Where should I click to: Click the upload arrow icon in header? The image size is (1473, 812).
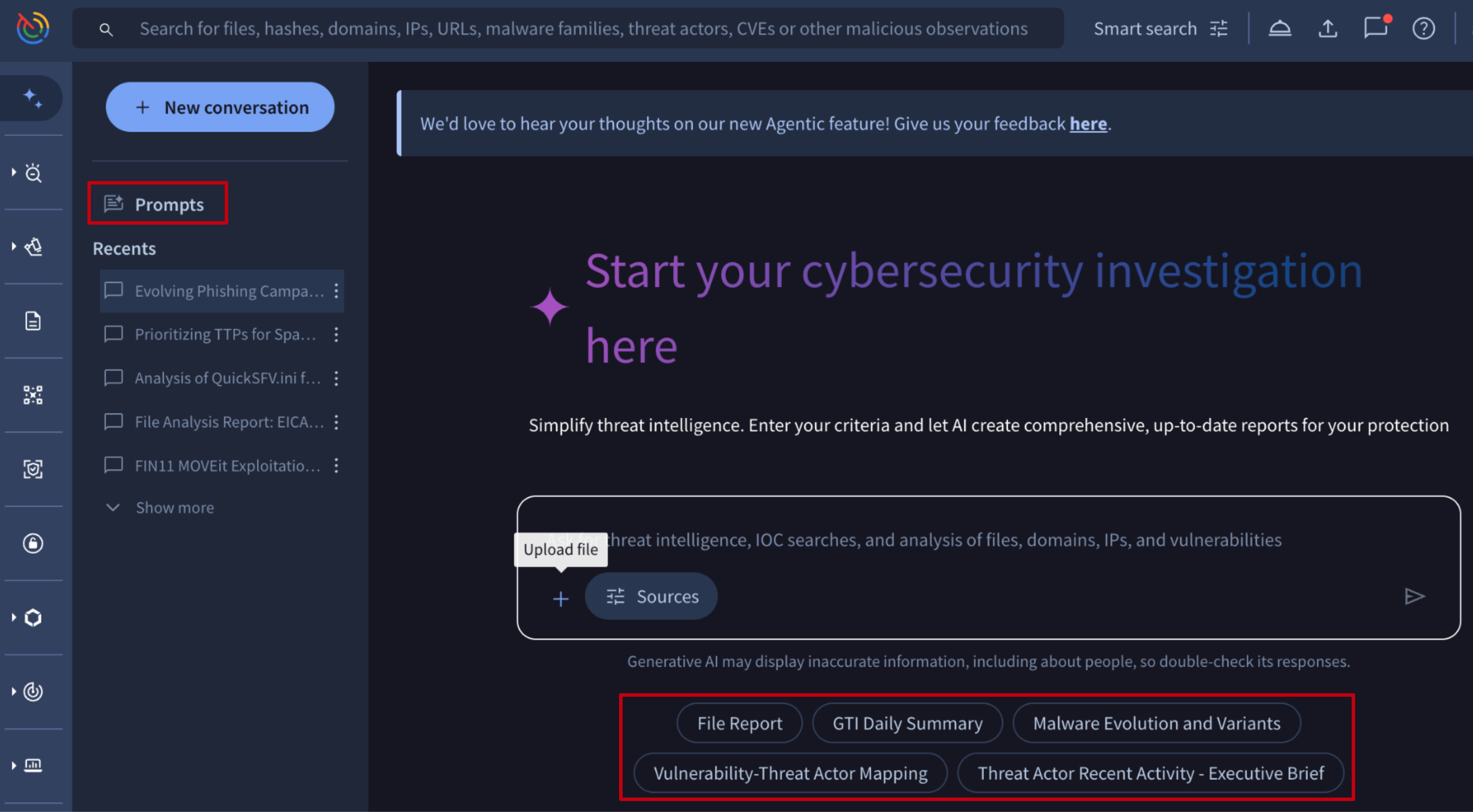1327,28
